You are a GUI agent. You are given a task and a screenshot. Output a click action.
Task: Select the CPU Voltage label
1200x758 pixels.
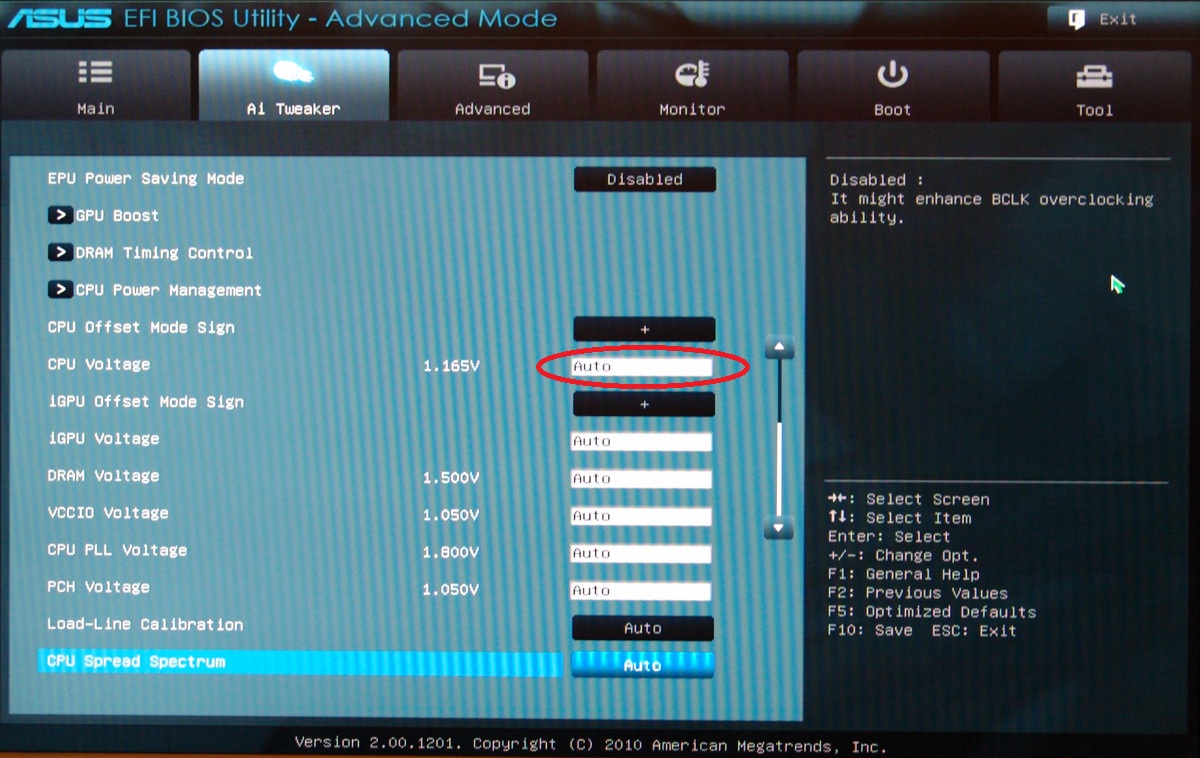[99, 364]
